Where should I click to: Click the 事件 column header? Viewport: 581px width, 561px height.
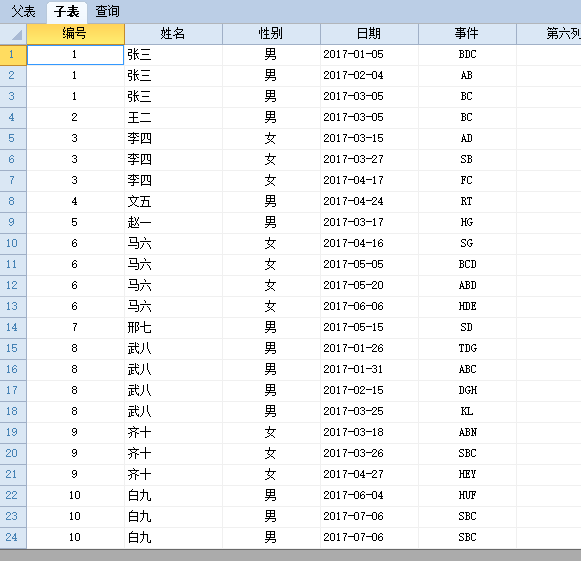coord(467,34)
